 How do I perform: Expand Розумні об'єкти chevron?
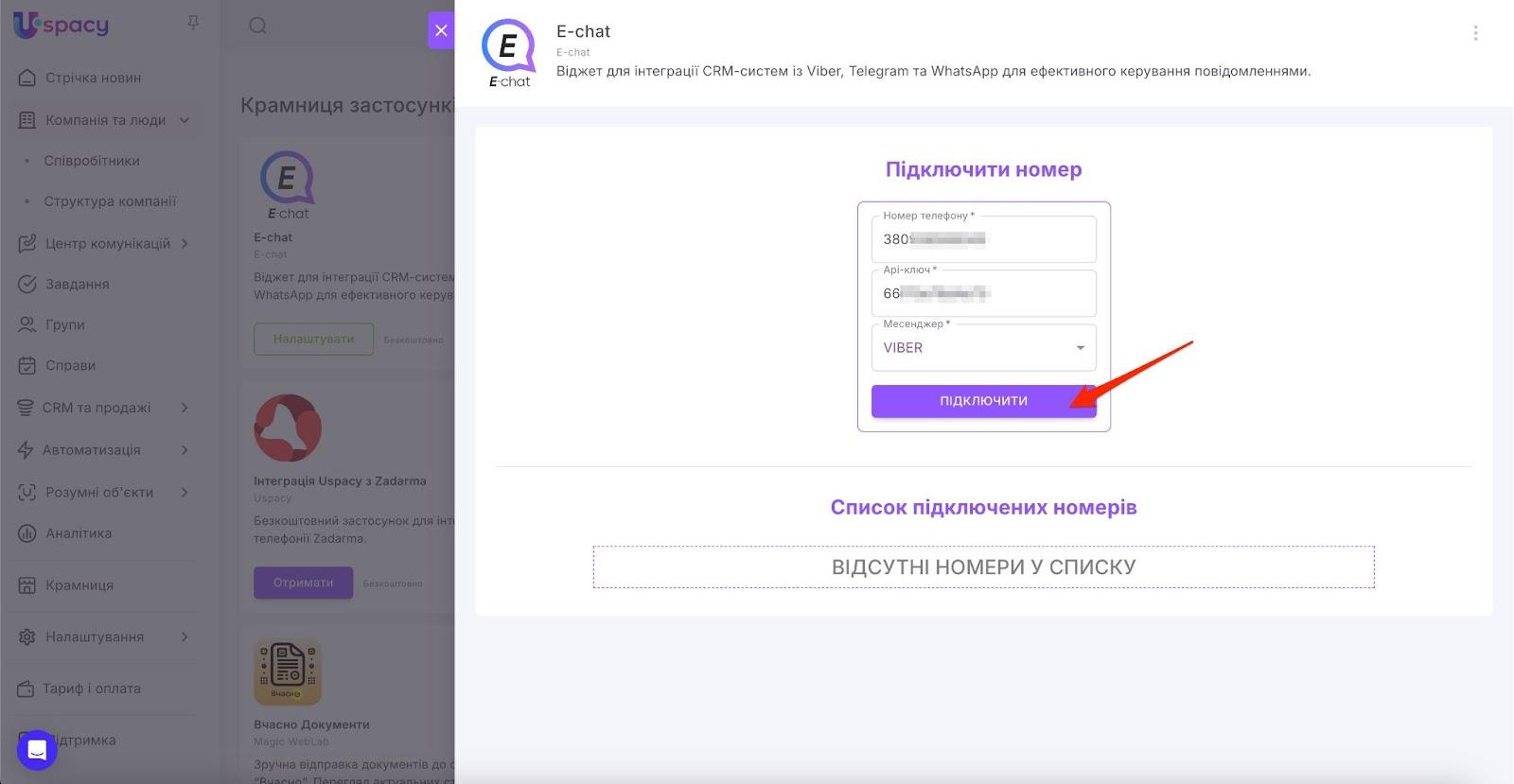coord(185,492)
